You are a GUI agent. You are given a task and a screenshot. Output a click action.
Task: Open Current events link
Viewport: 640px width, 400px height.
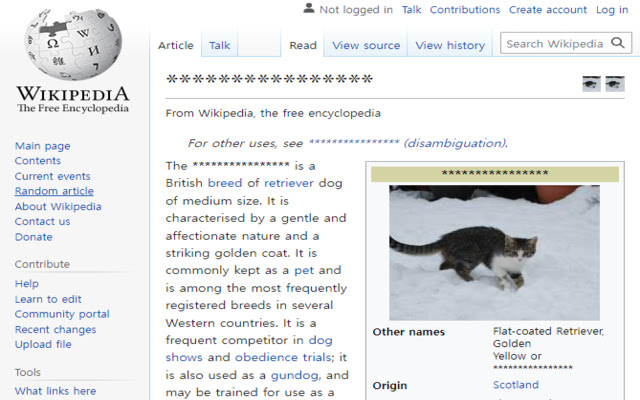53,176
